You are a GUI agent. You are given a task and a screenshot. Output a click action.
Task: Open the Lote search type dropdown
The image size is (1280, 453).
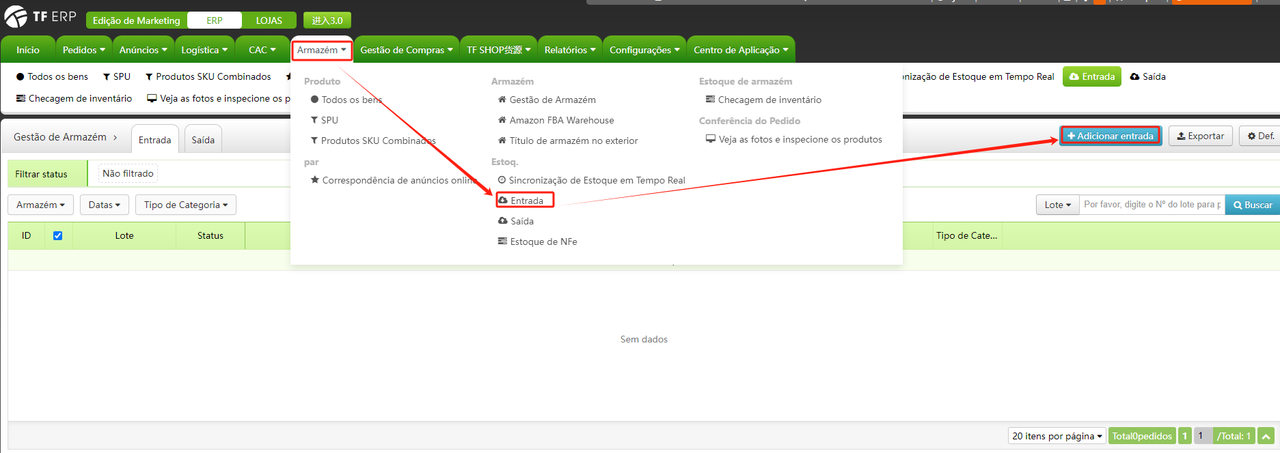[1058, 204]
